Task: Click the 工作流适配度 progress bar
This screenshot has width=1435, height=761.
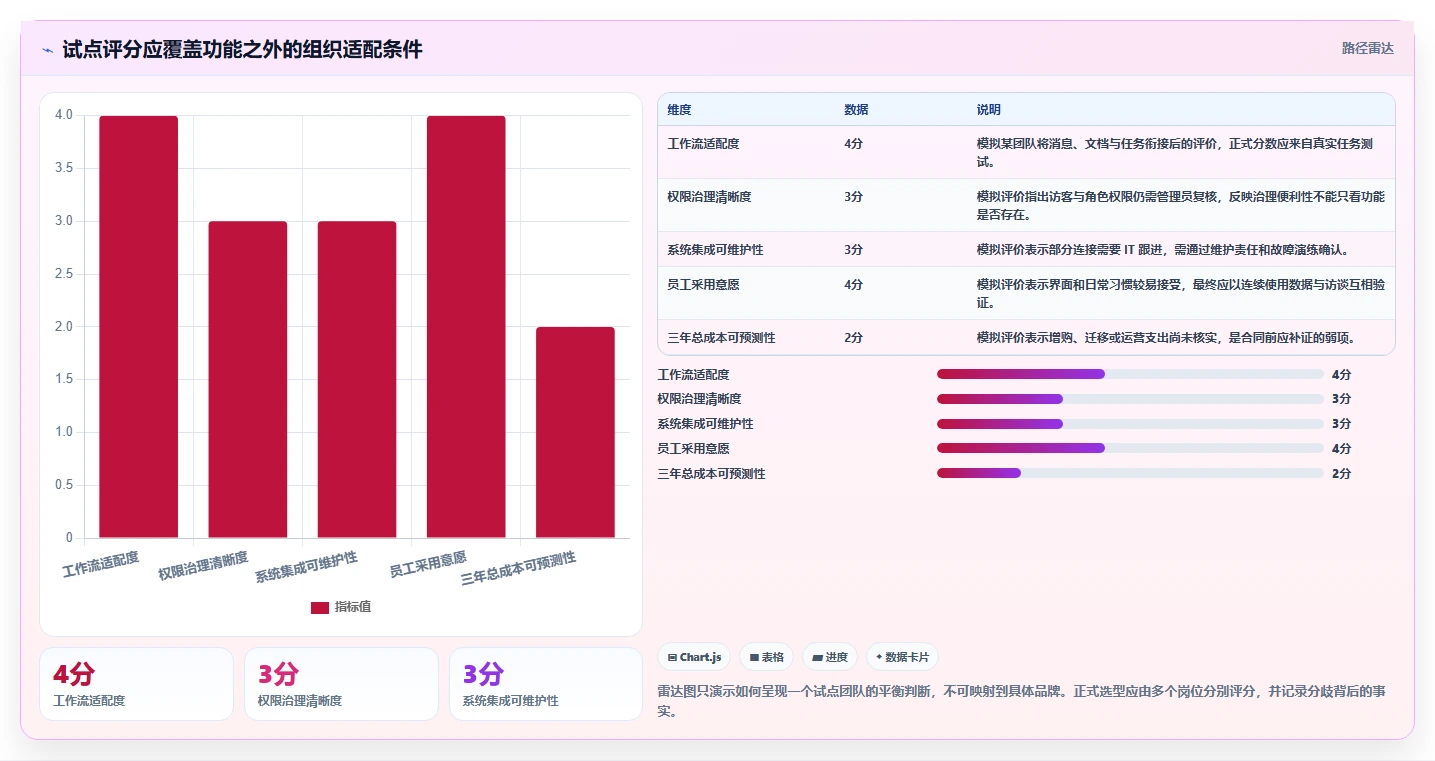Action: click(1130, 374)
